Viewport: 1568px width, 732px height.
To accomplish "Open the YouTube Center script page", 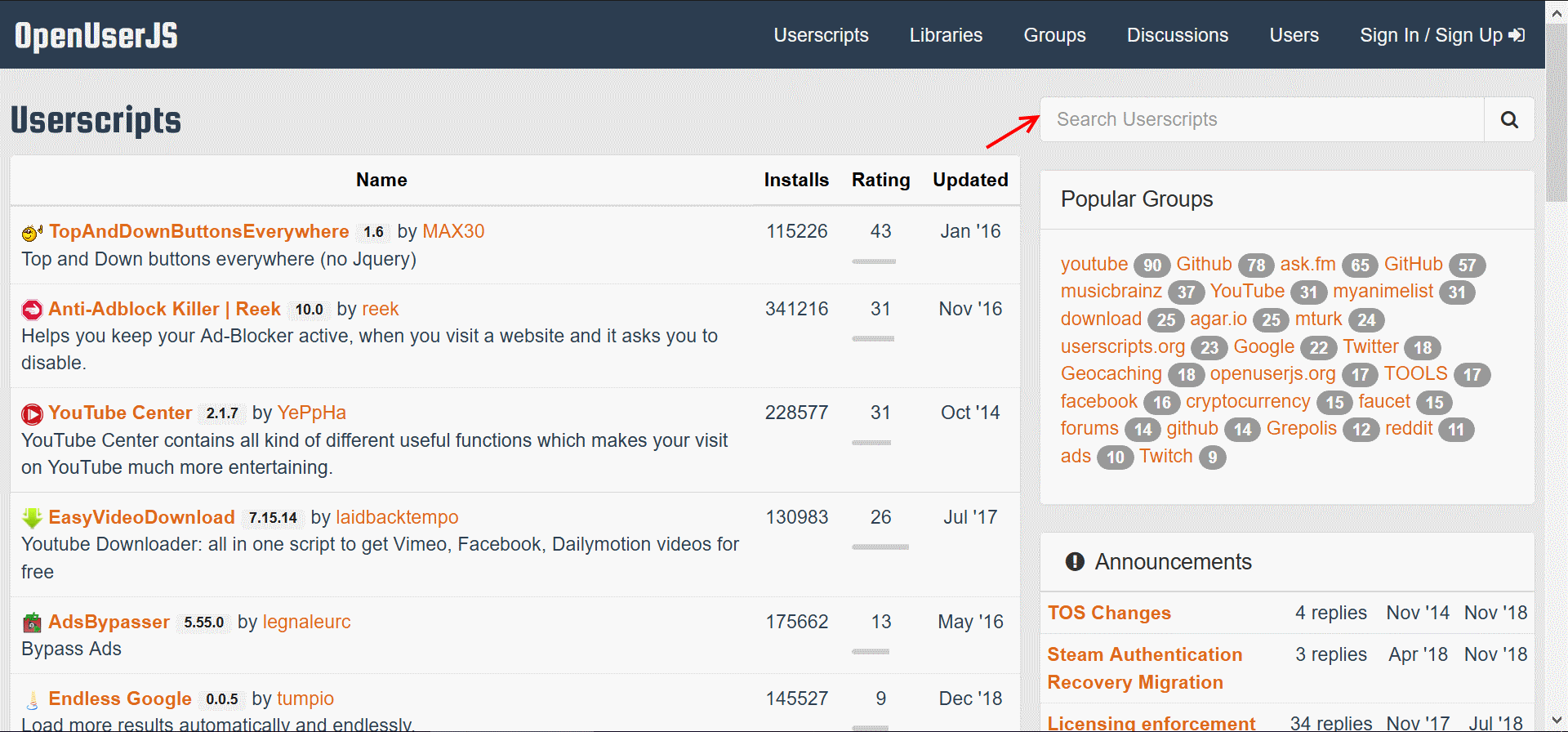I will (120, 413).
